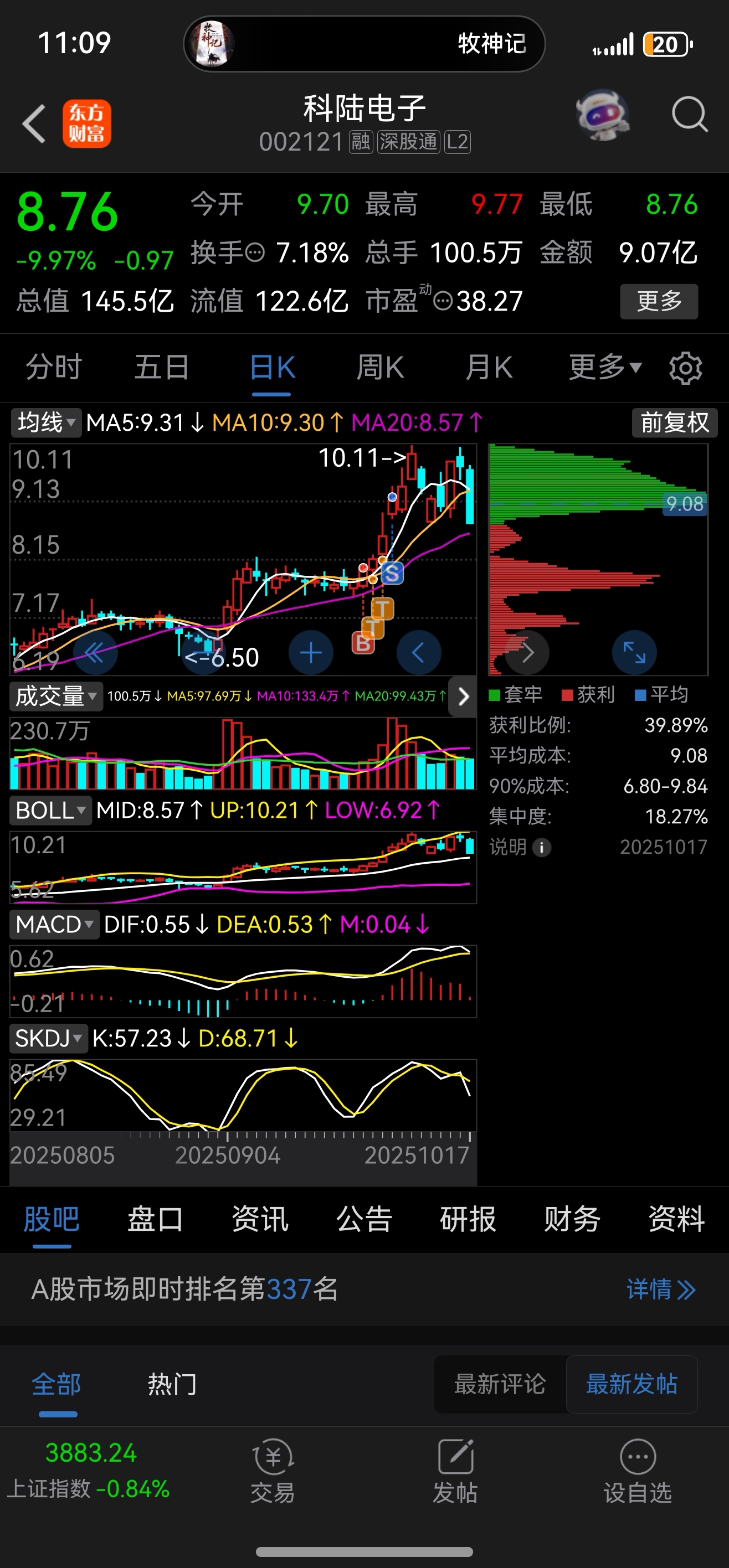The width and height of the screenshot is (729, 1568).
Task: Switch to 最新评论 sorting
Action: [500, 1384]
